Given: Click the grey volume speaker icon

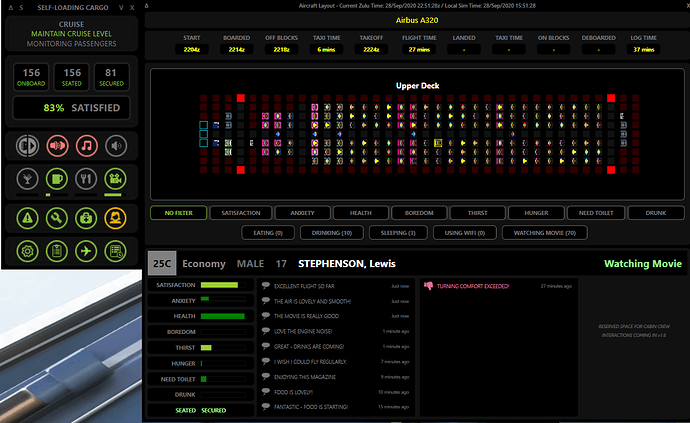Looking at the screenshot, I should pyautogui.click(x=116, y=146).
